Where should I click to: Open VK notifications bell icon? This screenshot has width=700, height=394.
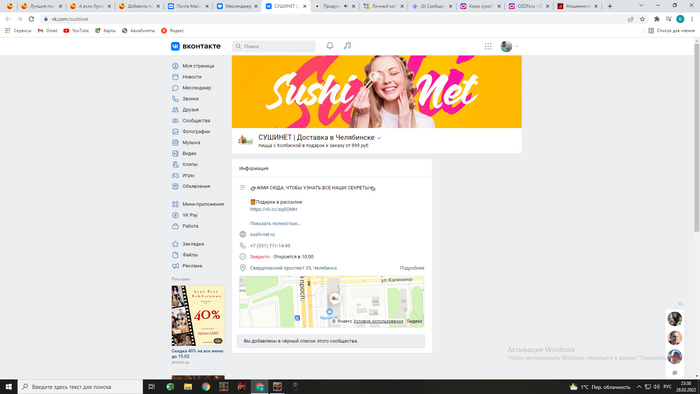click(x=329, y=46)
